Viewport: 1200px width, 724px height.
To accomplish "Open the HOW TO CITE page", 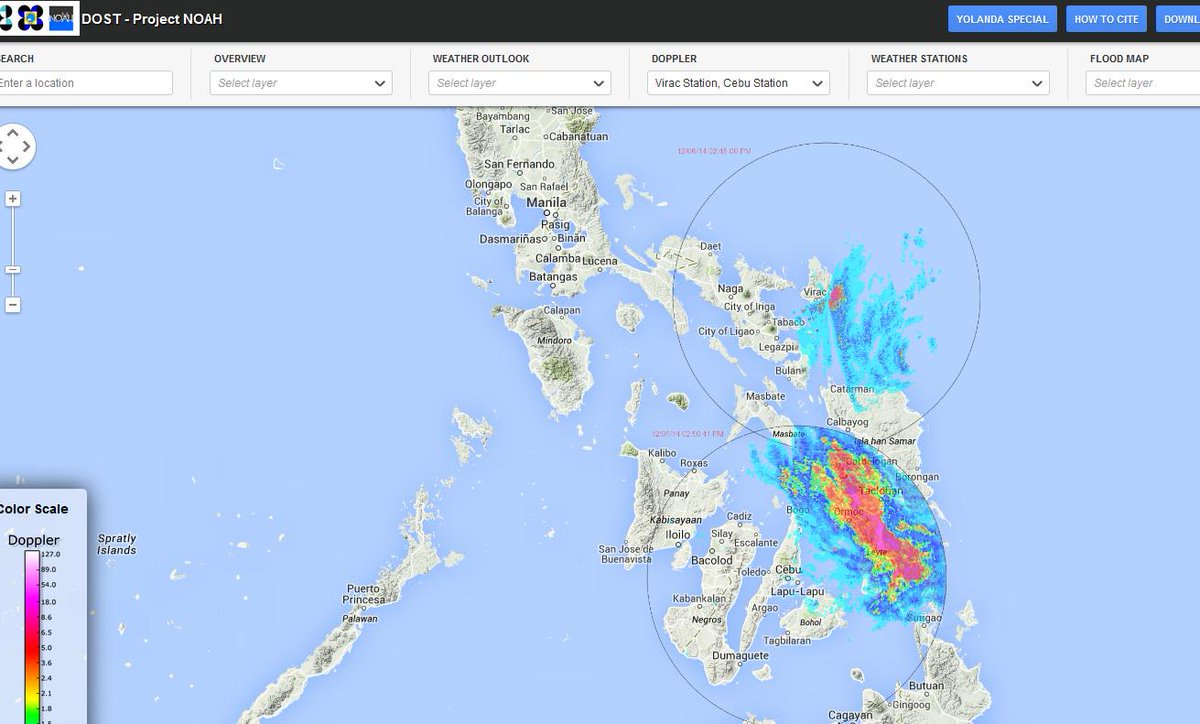I will [1106, 18].
